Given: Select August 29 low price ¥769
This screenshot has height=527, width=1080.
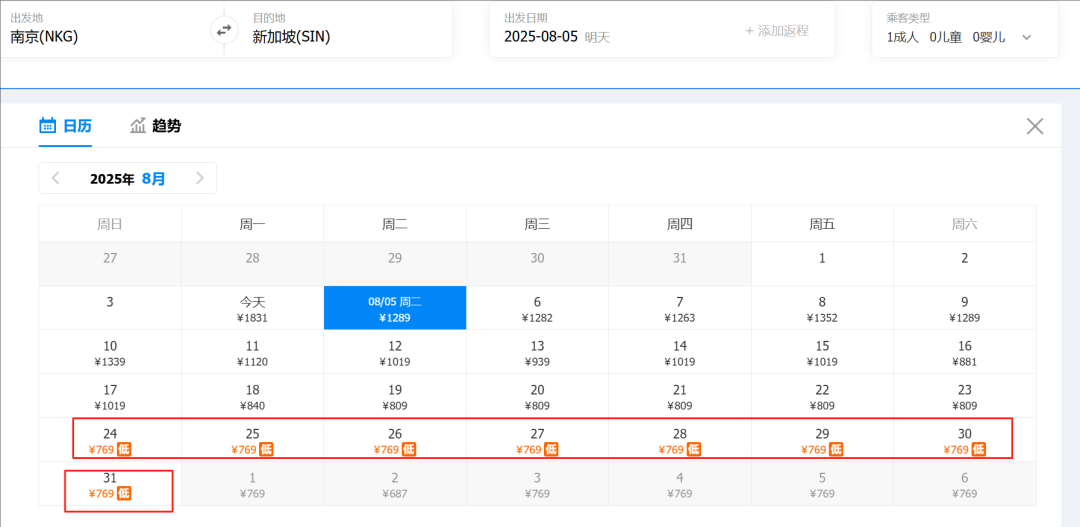Looking at the screenshot, I should coord(822,440).
